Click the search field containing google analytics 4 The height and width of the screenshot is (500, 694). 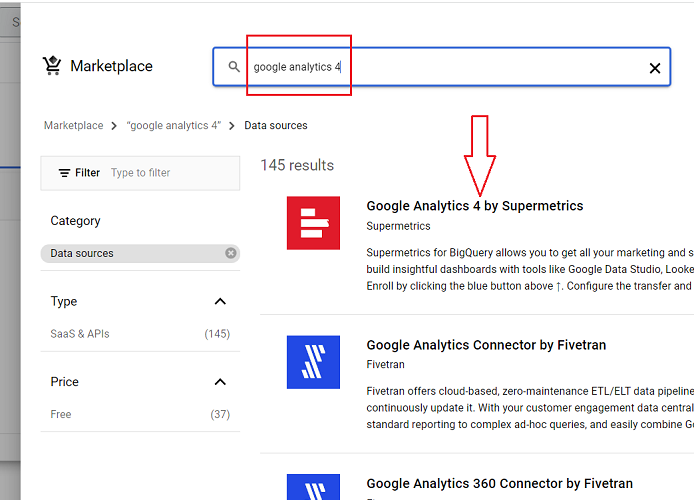pos(441,67)
